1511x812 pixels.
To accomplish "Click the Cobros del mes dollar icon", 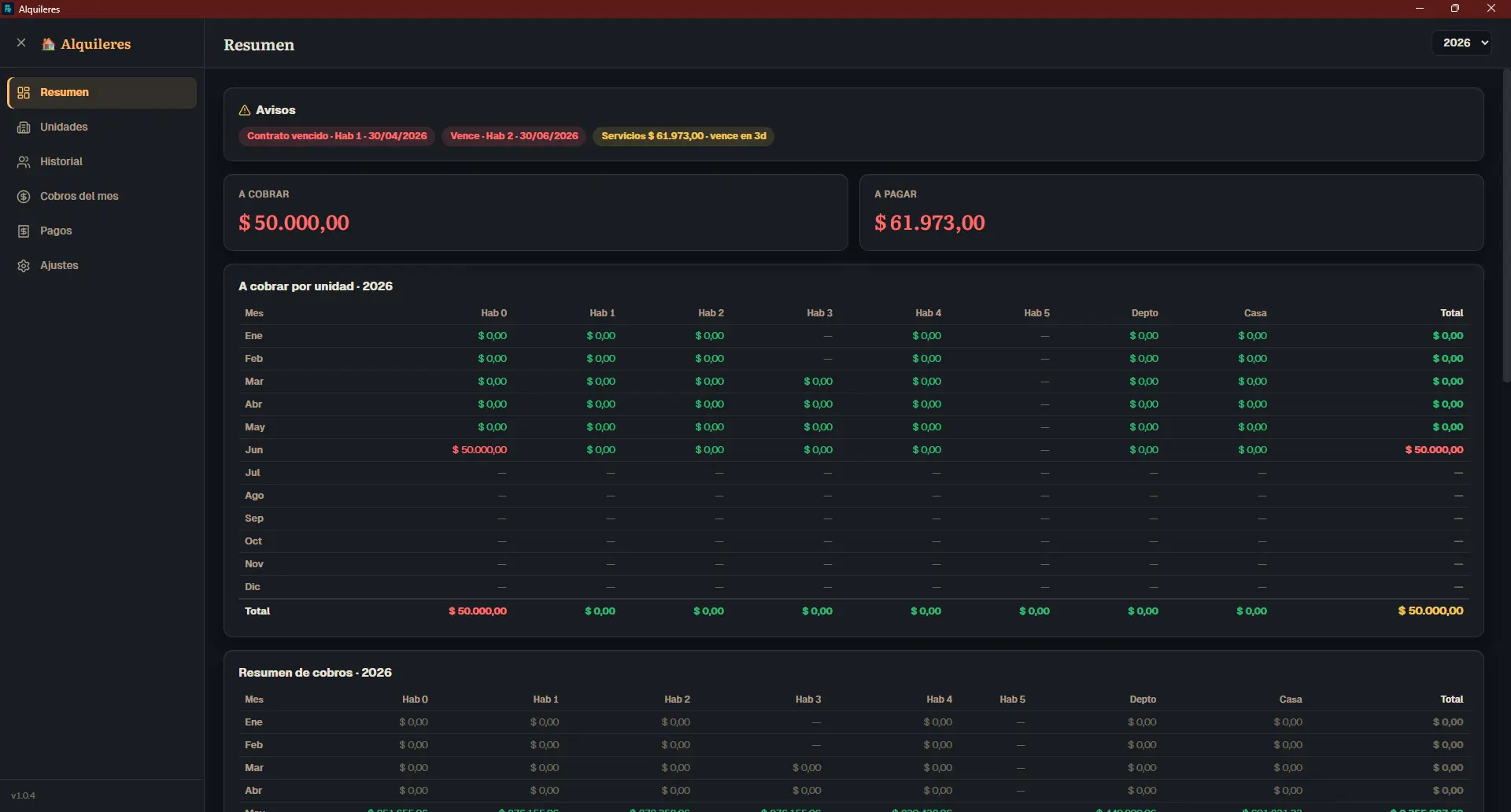I will pyautogui.click(x=24, y=197).
